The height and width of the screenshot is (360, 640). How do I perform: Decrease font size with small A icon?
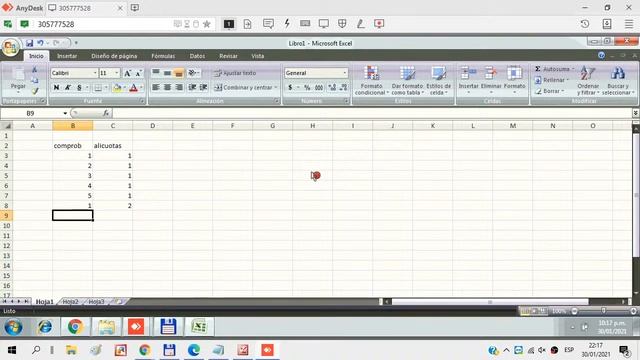point(138,73)
